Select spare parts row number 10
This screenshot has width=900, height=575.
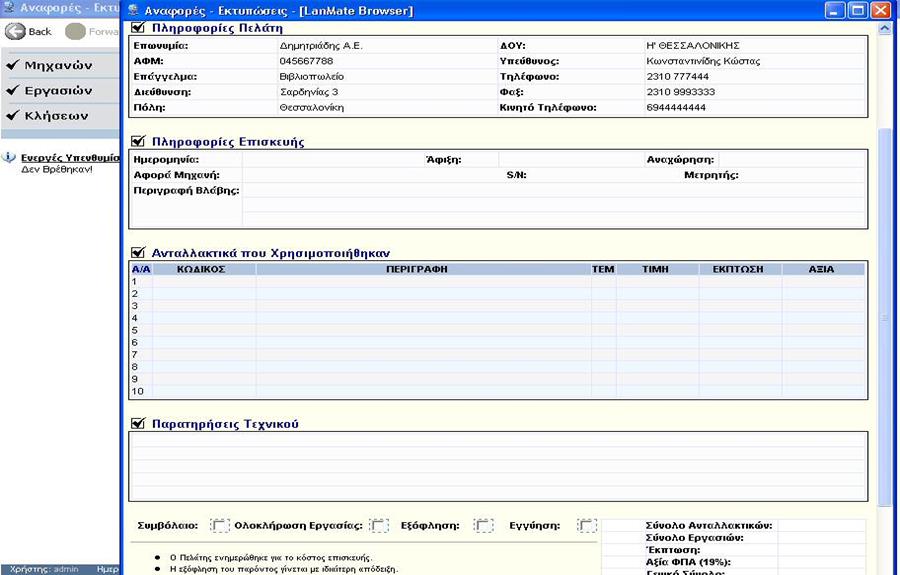pos(498,391)
